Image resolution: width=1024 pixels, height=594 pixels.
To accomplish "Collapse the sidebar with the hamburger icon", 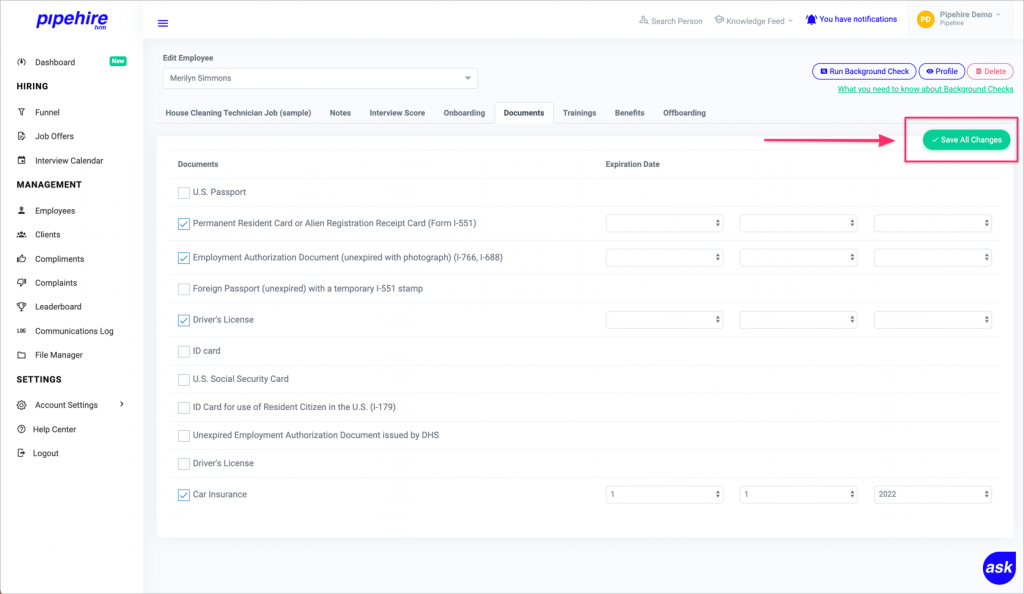I will pyautogui.click(x=162, y=21).
